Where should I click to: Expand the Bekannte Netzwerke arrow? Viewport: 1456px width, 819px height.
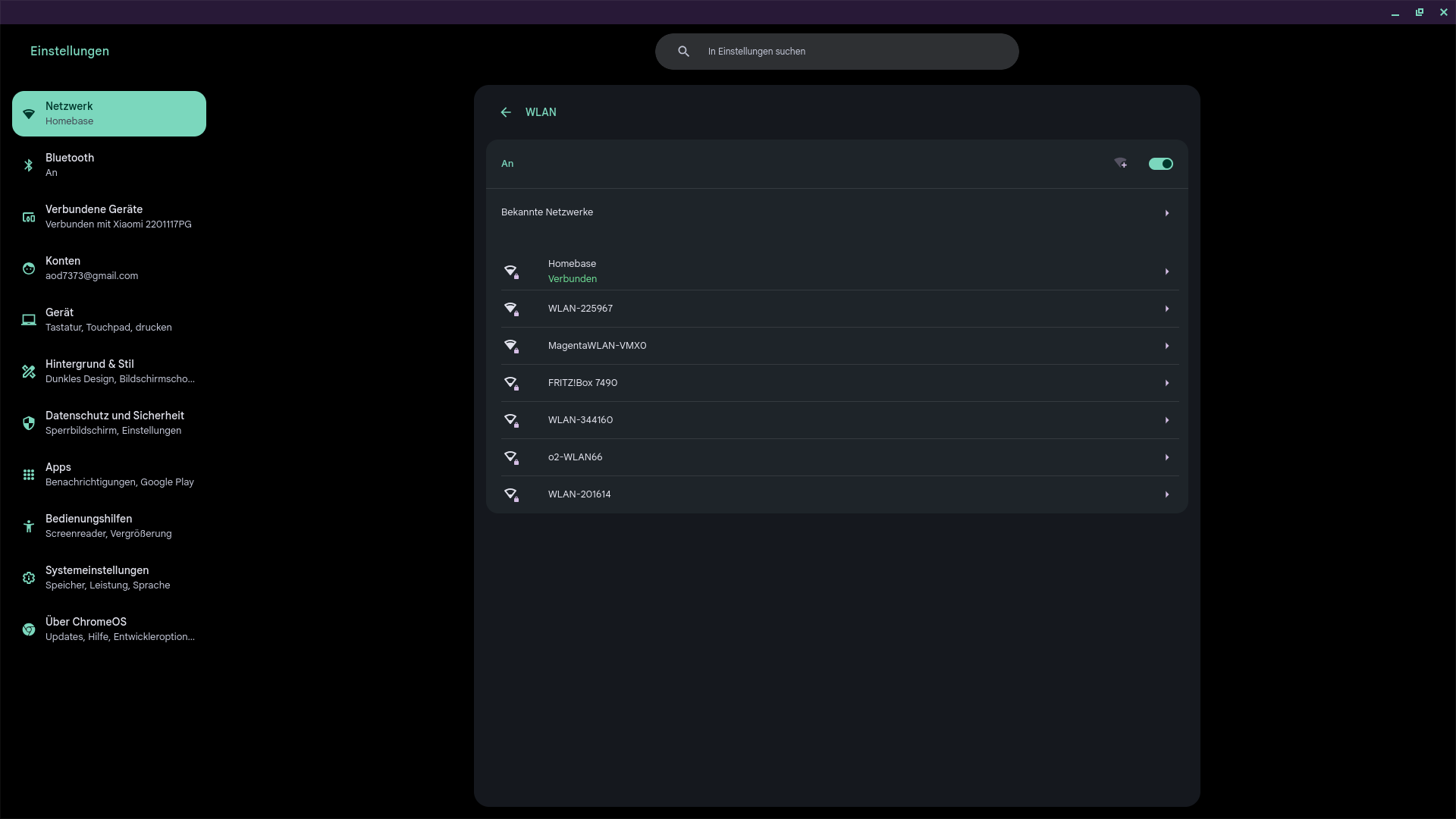1166,213
